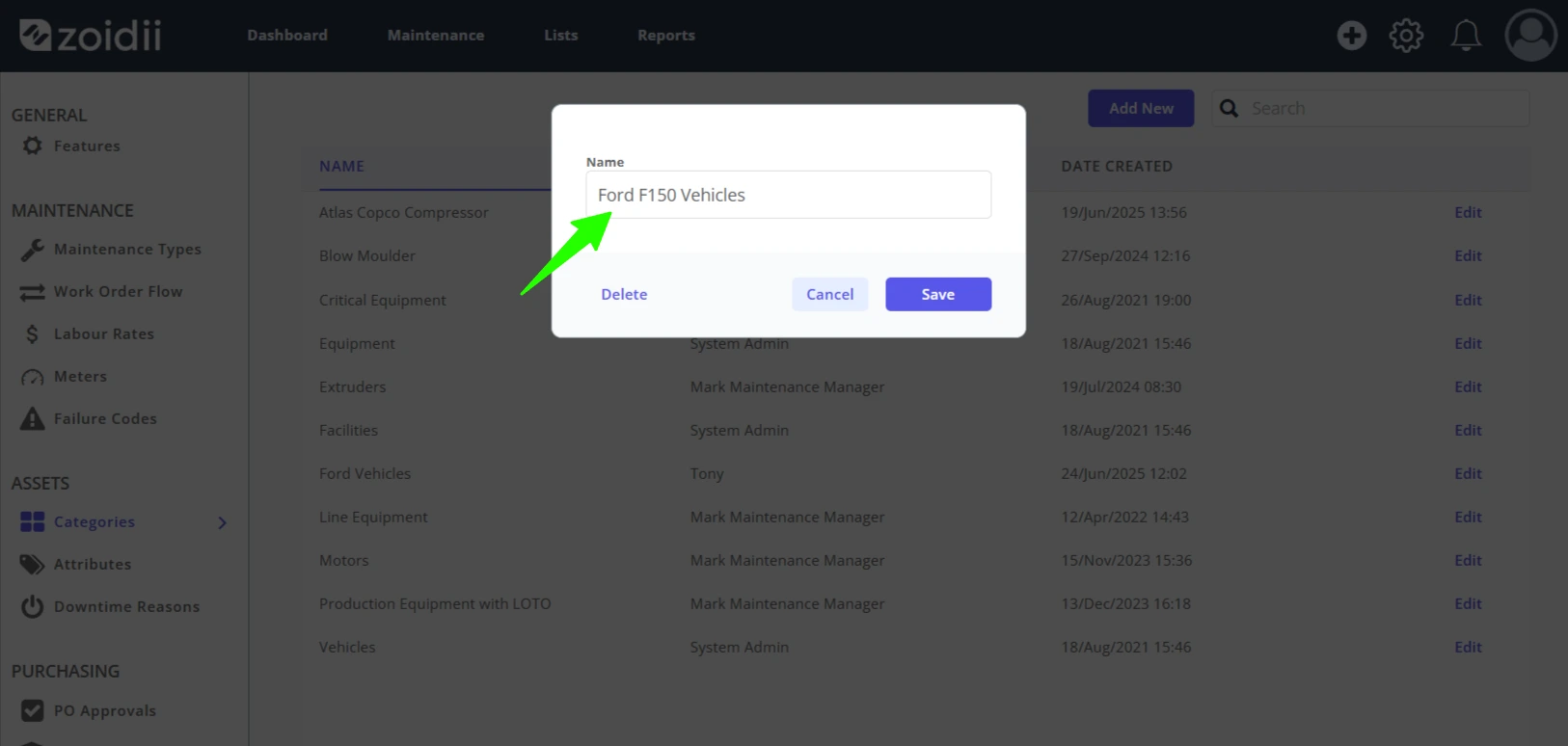The height and width of the screenshot is (746, 1568).
Task: Select the Extruders name
Action: coord(352,386)
